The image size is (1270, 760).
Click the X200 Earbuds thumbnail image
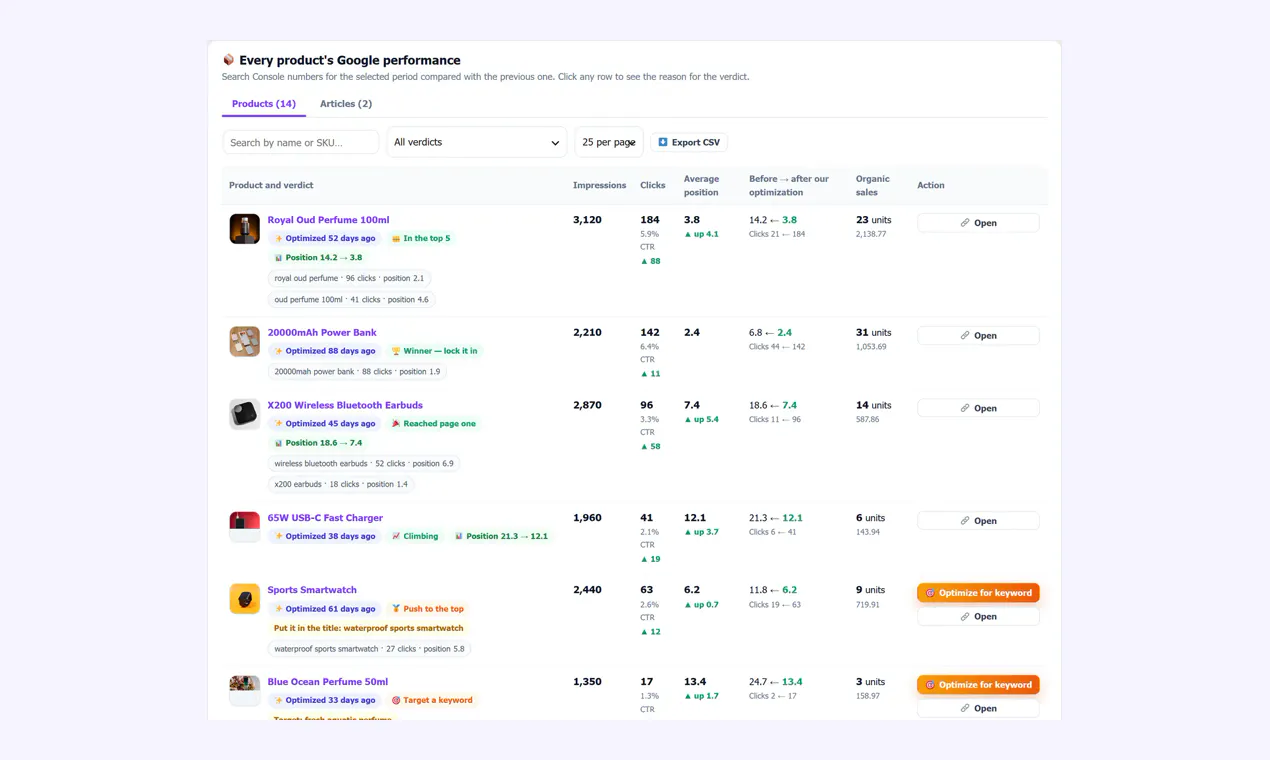(x=244, y=414)
